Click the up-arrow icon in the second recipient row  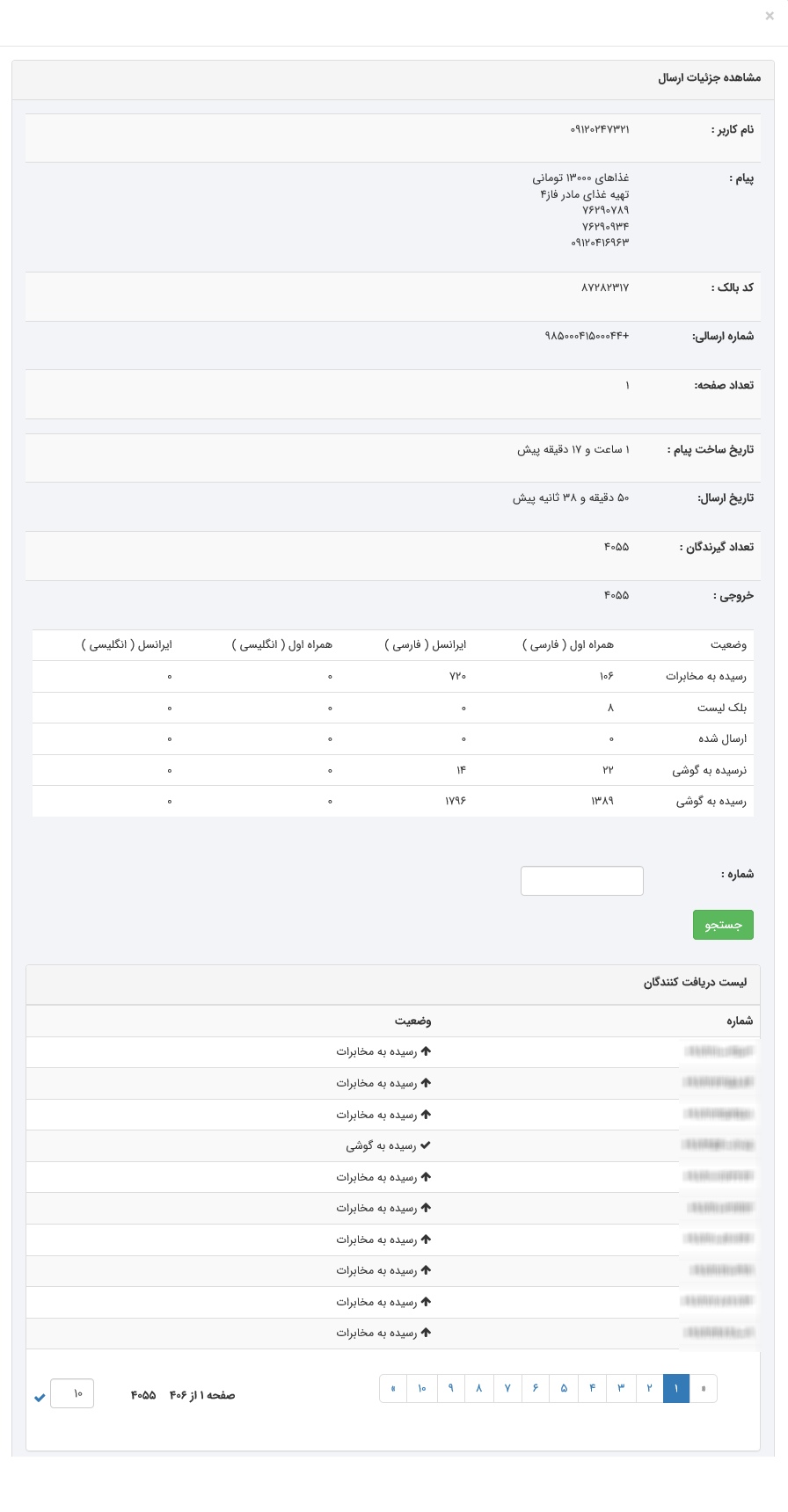(x=427, y=1083)
